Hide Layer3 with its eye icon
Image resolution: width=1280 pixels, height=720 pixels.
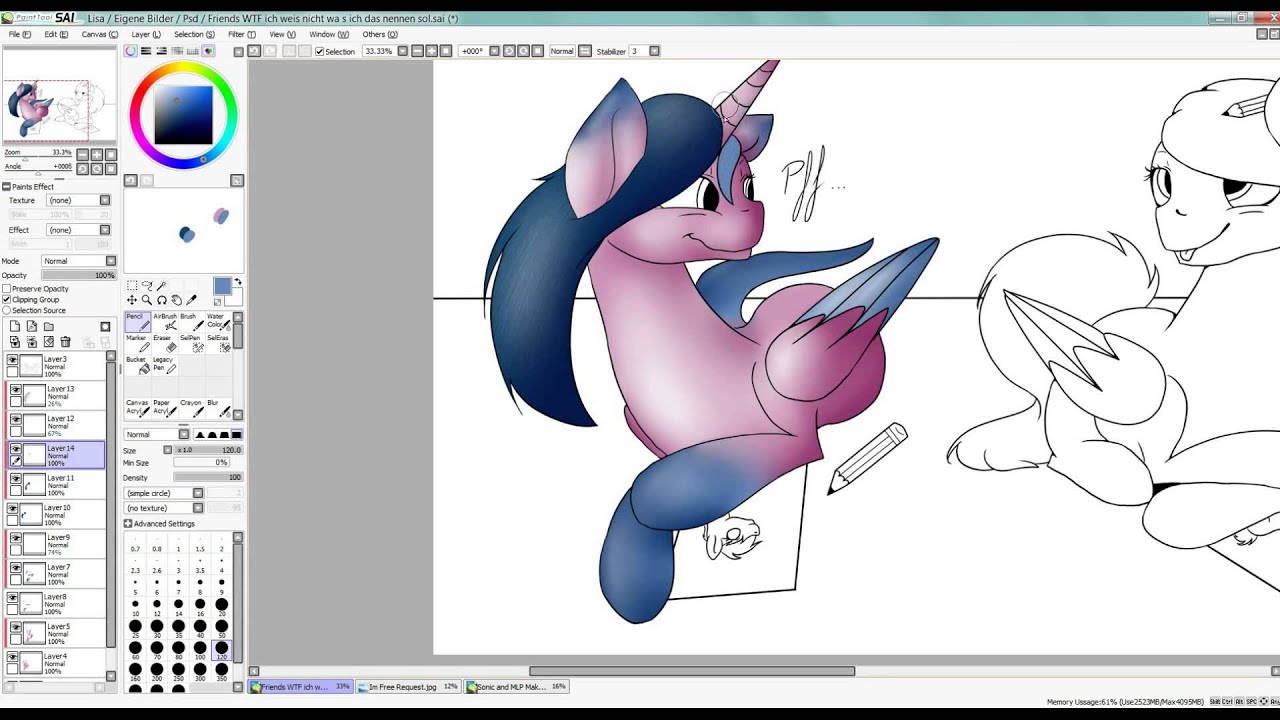(x=13, y=360)
